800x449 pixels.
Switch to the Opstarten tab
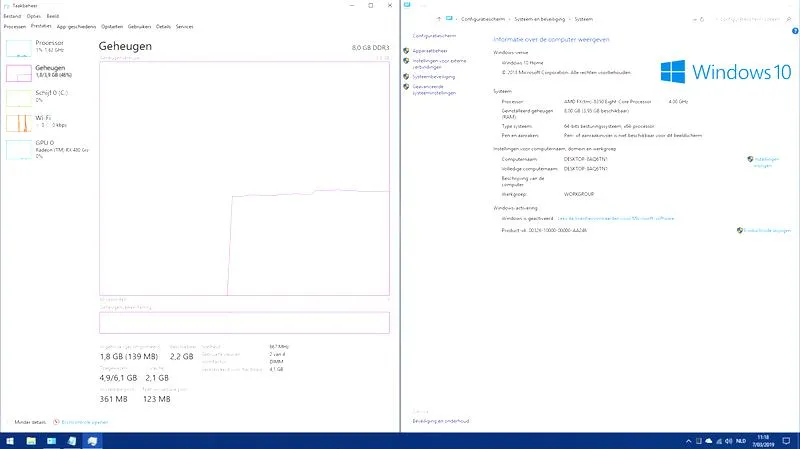coord(112,27)
